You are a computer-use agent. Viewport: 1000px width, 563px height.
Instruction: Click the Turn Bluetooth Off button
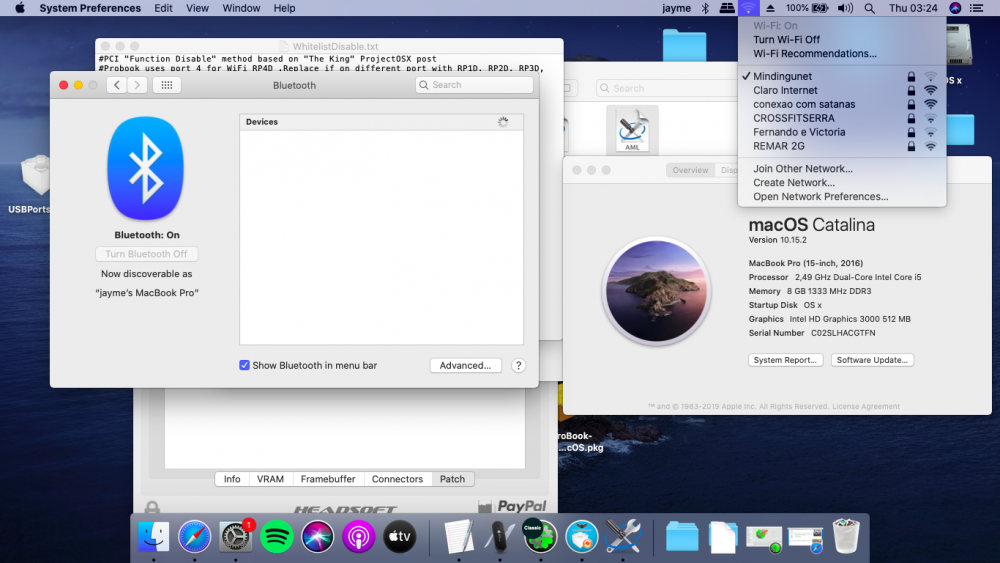(x=147, y=254)
